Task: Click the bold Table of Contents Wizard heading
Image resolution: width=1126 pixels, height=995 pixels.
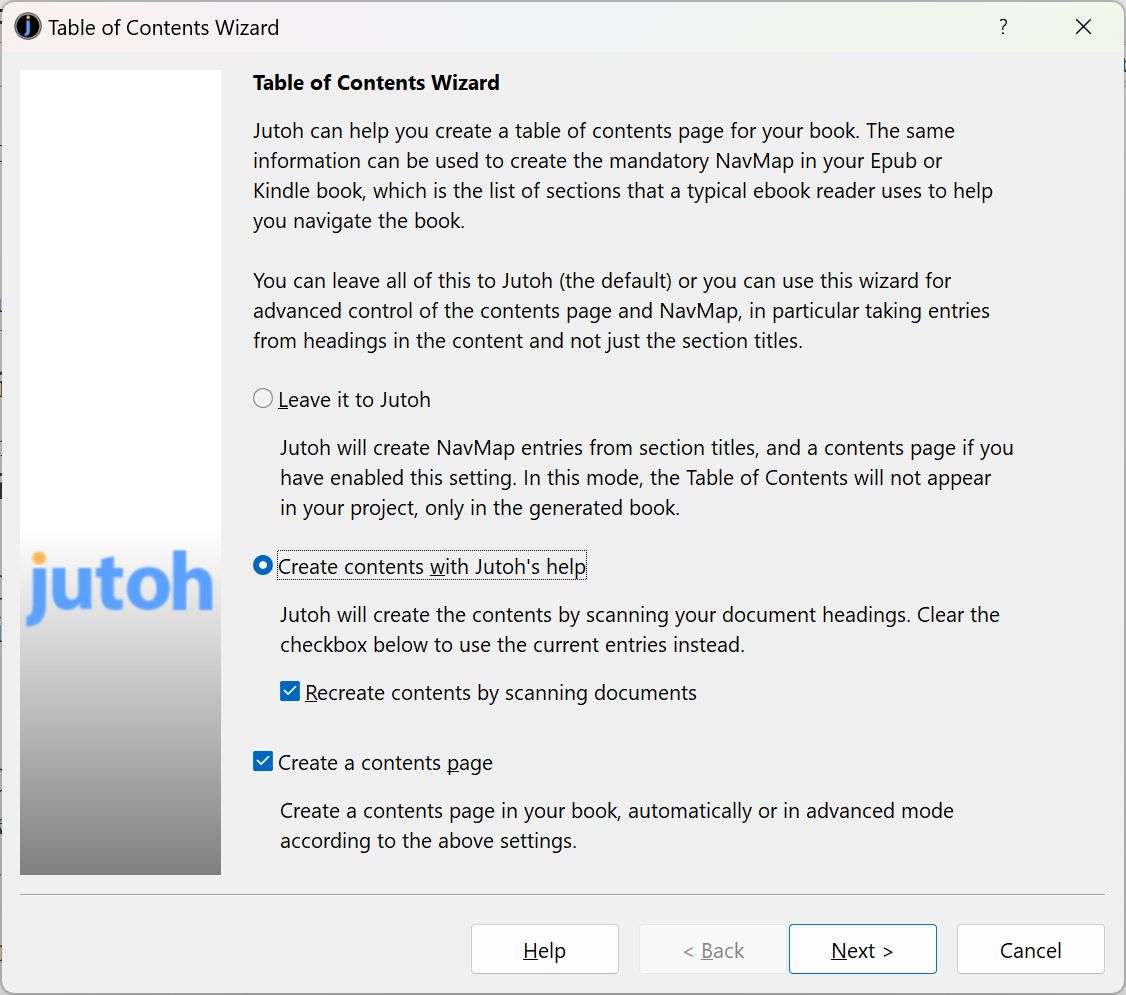Action: click(x=376, y=83)
